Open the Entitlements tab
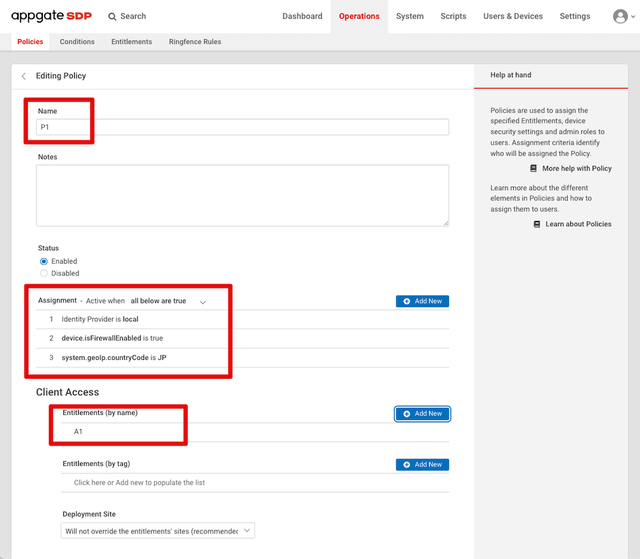Viewport: 640px width, 559px height. [x=132, y=42]
